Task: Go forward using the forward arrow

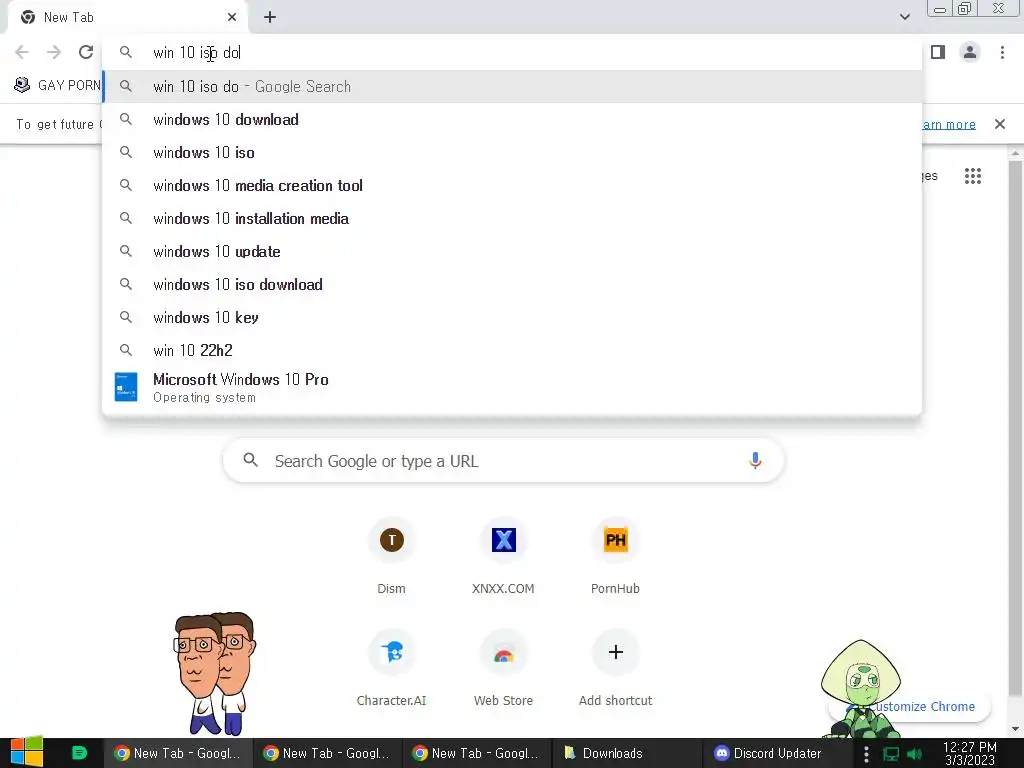Action: [x=54, y=52]
